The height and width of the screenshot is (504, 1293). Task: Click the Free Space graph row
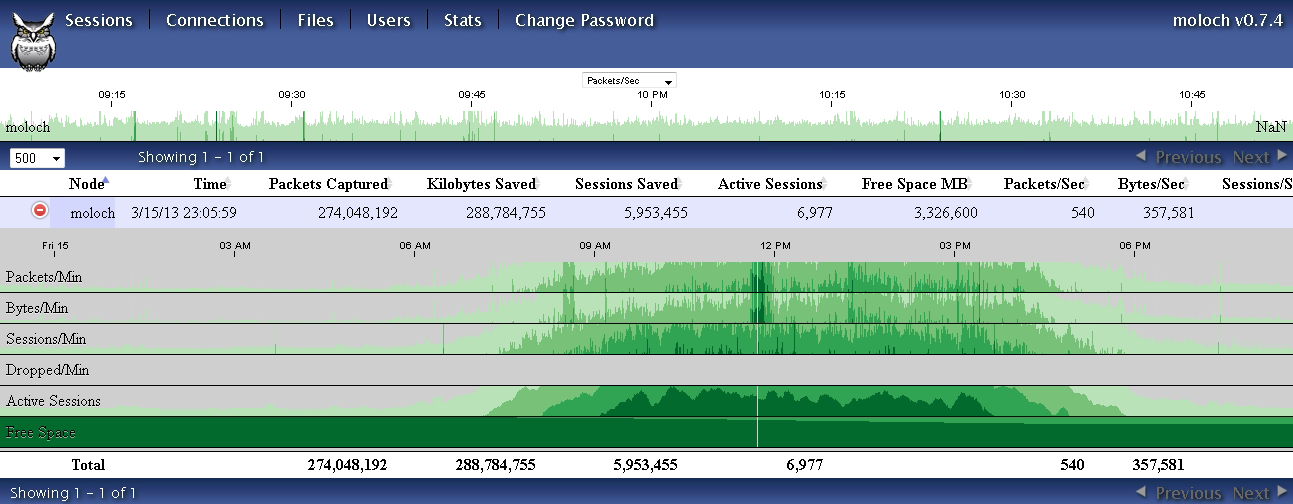point(646,432)
